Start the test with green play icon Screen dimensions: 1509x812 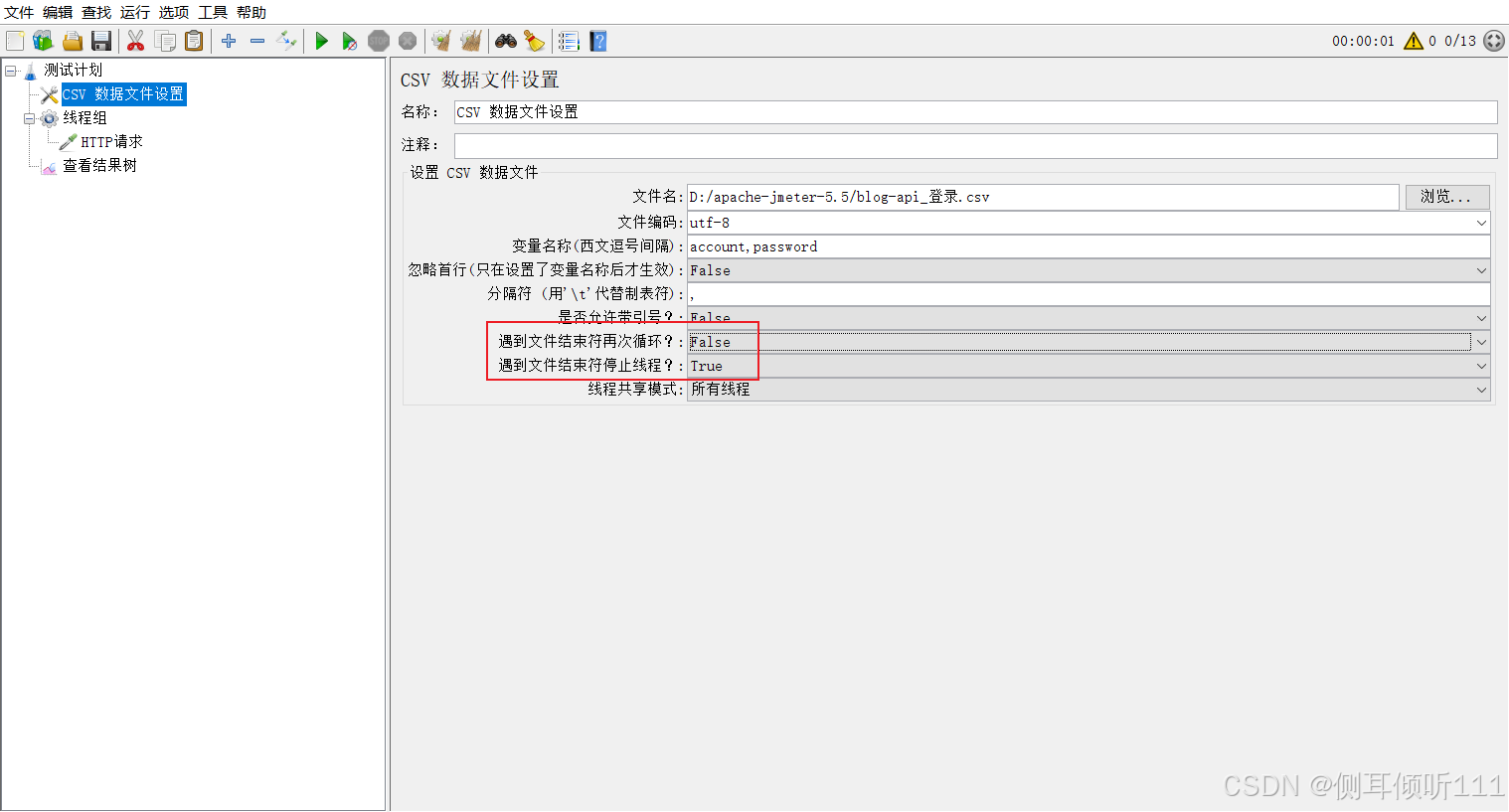(321, 41)
